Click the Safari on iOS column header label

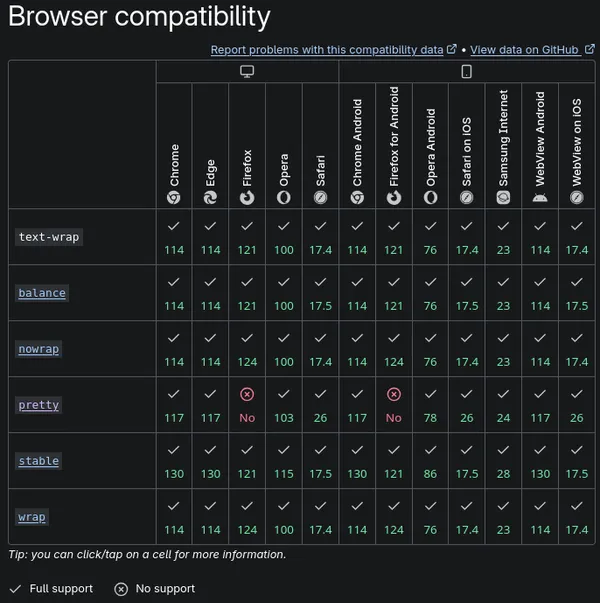tap(467, 152)
